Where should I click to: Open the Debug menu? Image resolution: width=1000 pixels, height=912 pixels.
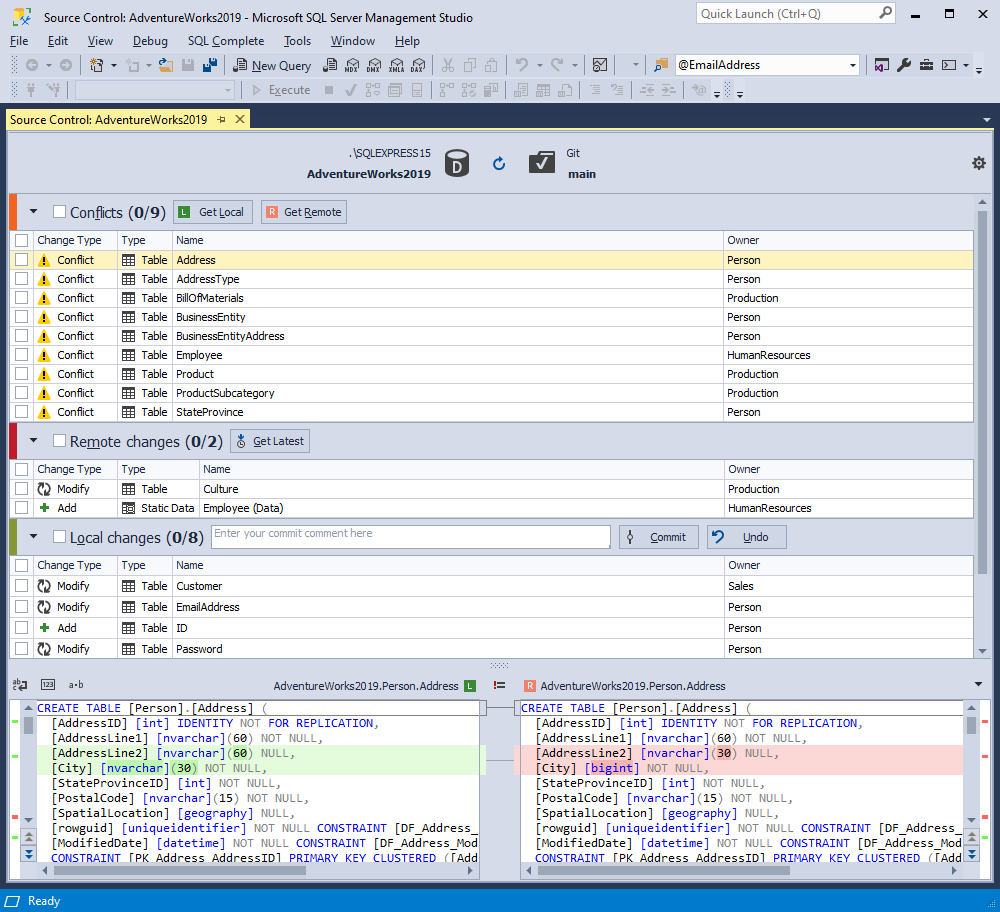coord(150,41)
